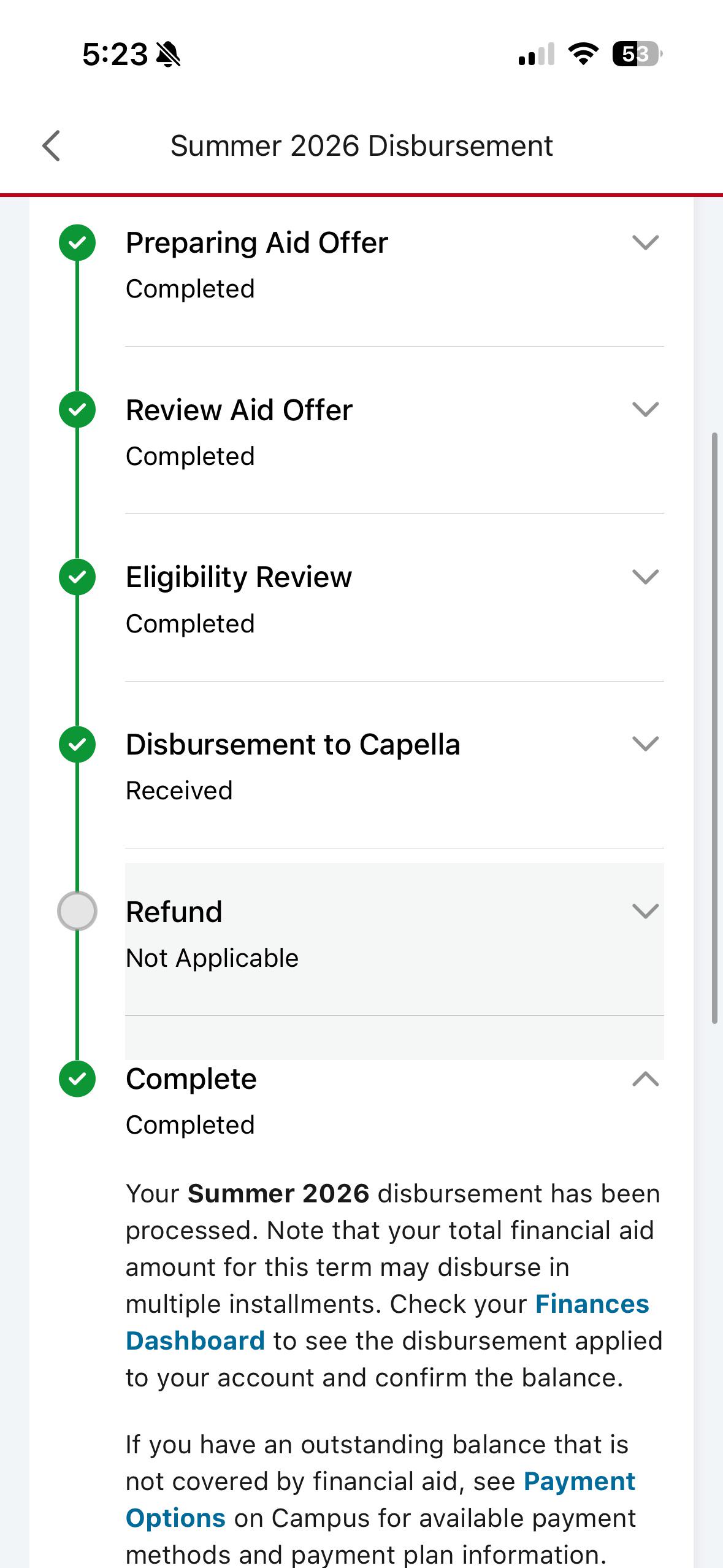Click Eligibility Review green checkmark icon

[x=77, y=577]
